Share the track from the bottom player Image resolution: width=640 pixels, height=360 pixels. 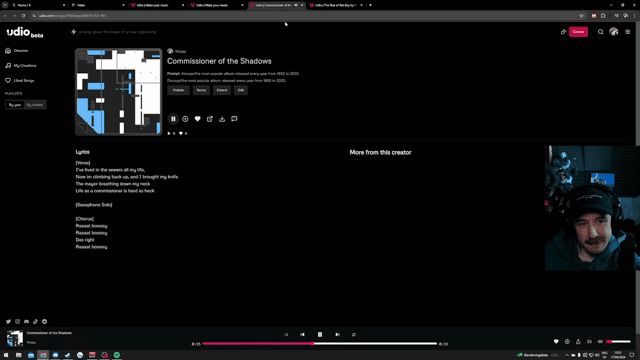click(x=578, y=342)
